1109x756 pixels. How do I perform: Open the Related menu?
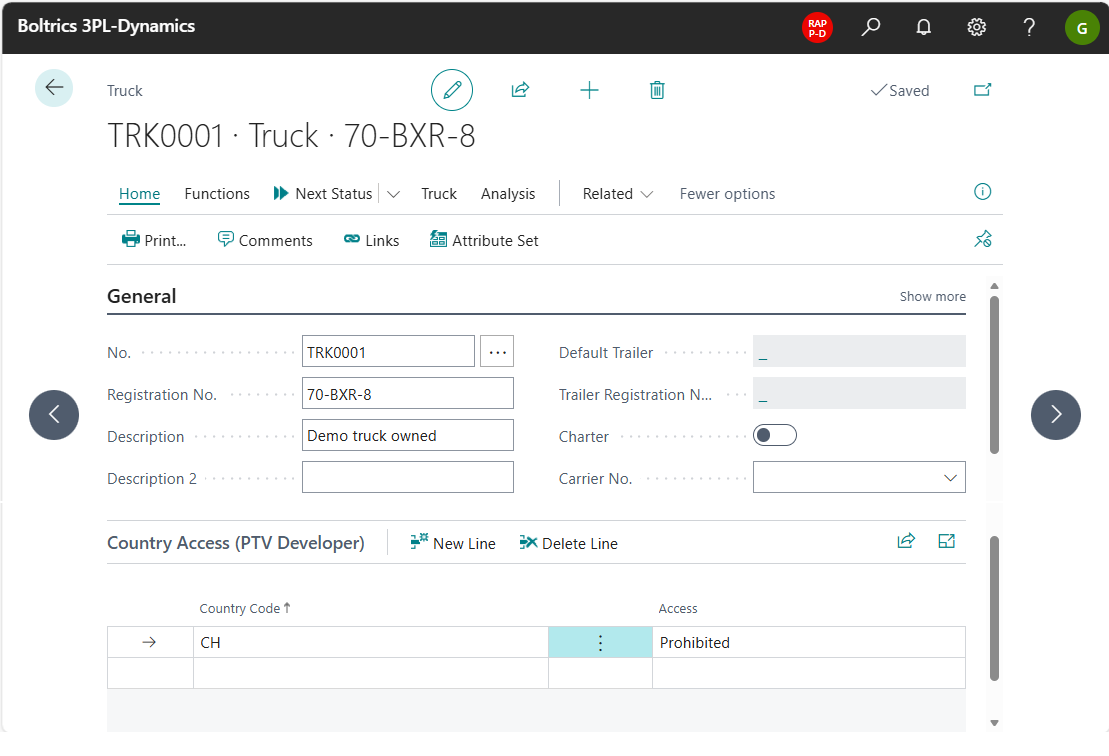coord(617,193)
